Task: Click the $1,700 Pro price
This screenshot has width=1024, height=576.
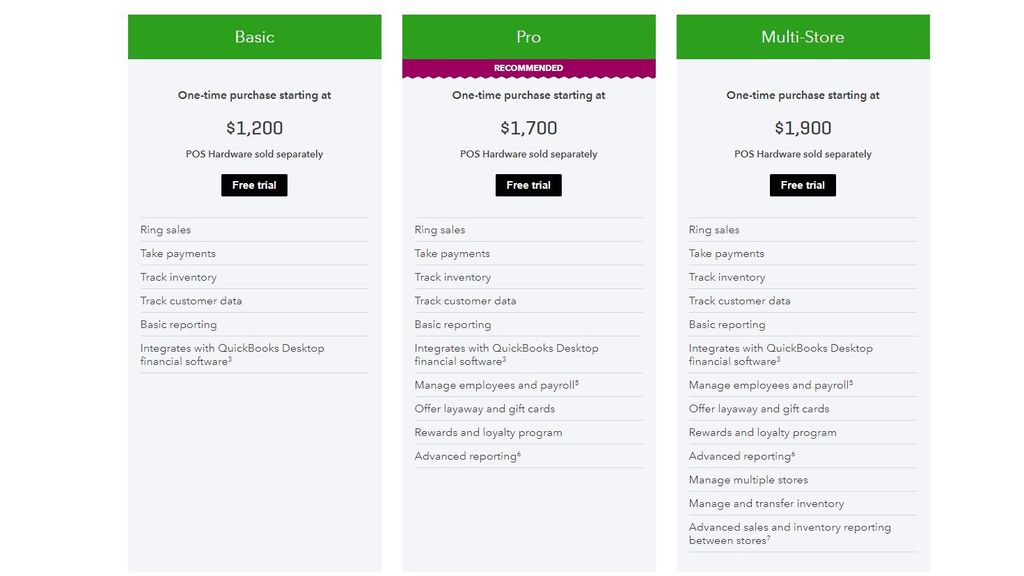Action: [x=528, y=128]
